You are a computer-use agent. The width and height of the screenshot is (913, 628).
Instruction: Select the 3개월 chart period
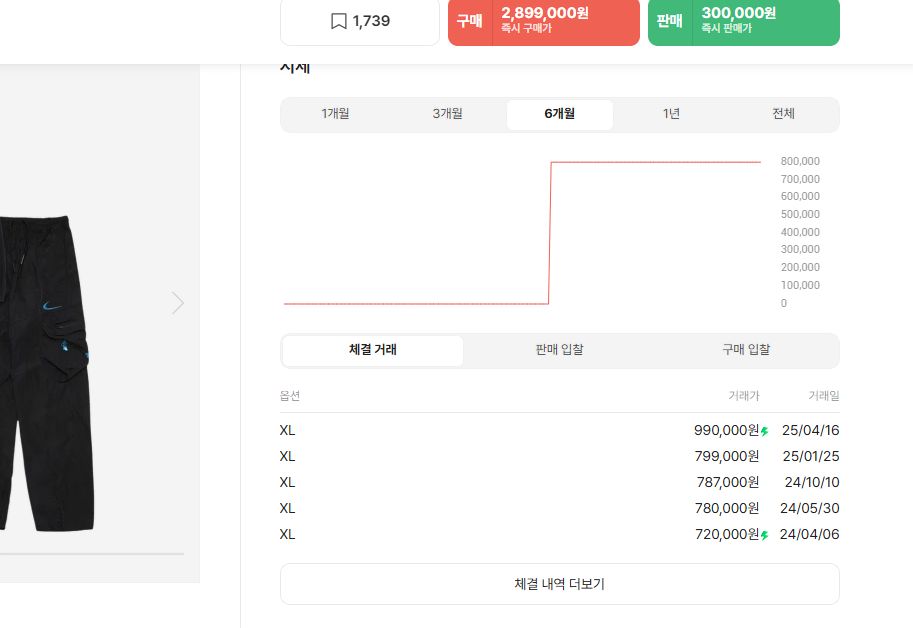tap(448, 114)
